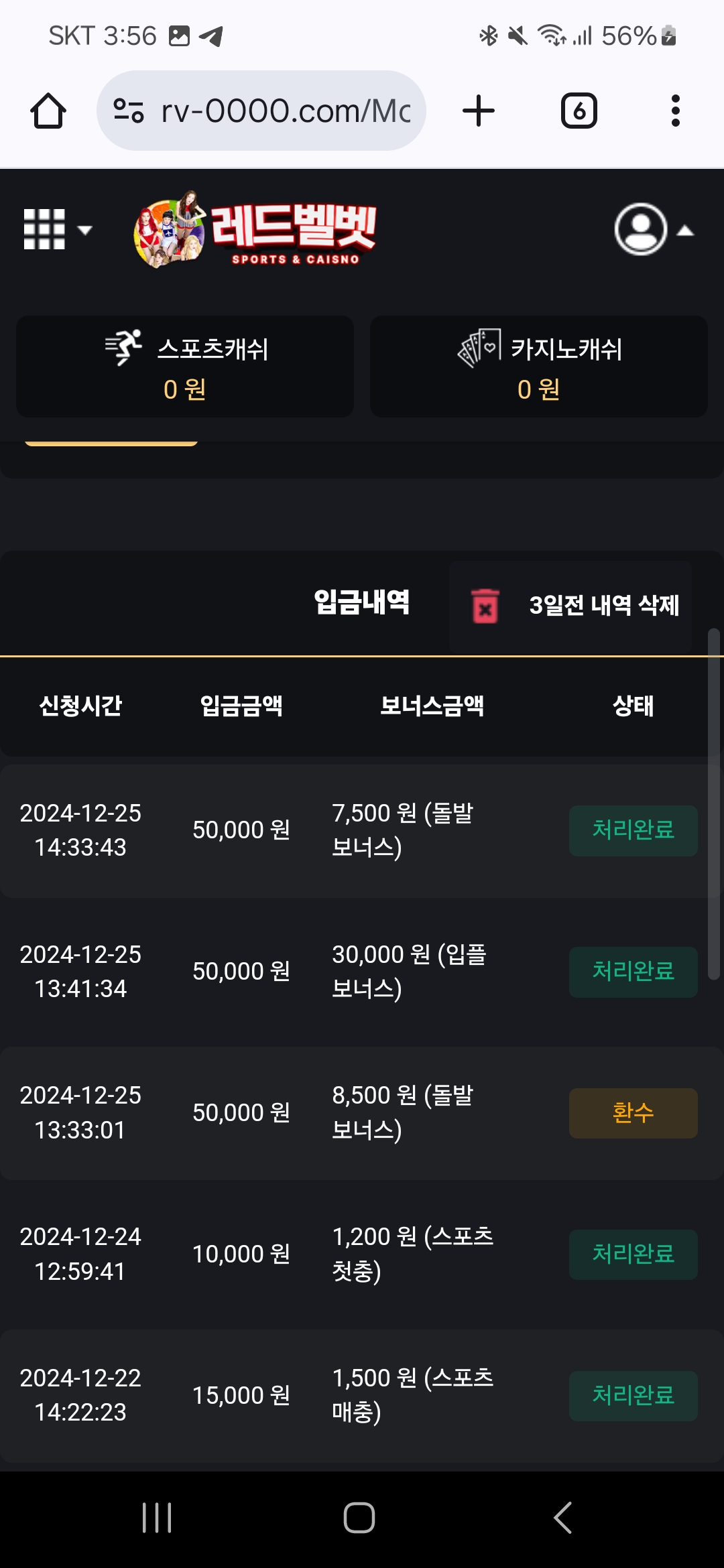Click the red trash delete icon

click(485, 606)
